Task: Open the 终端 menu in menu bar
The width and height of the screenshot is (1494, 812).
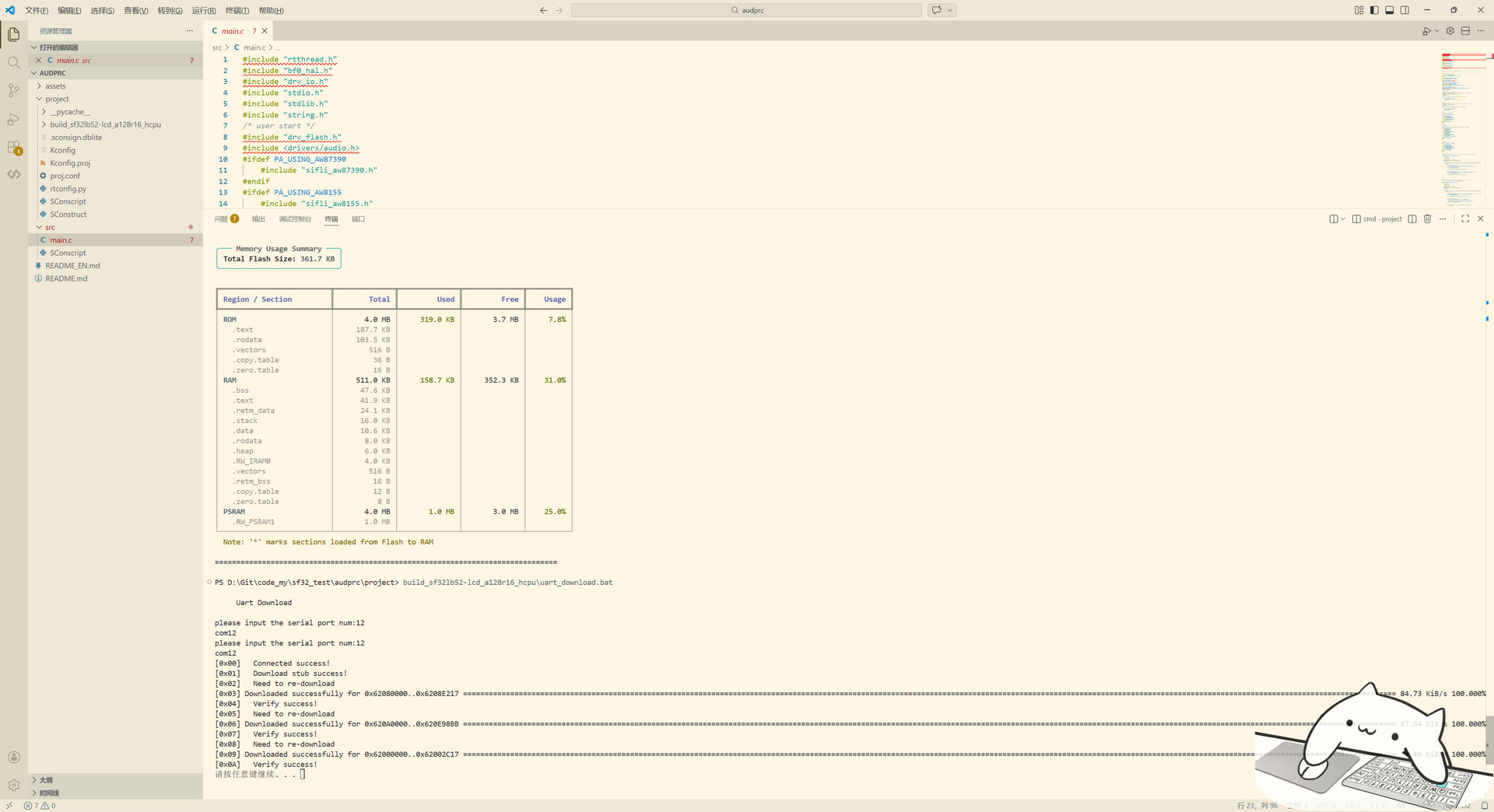Action: pos(237,11)
